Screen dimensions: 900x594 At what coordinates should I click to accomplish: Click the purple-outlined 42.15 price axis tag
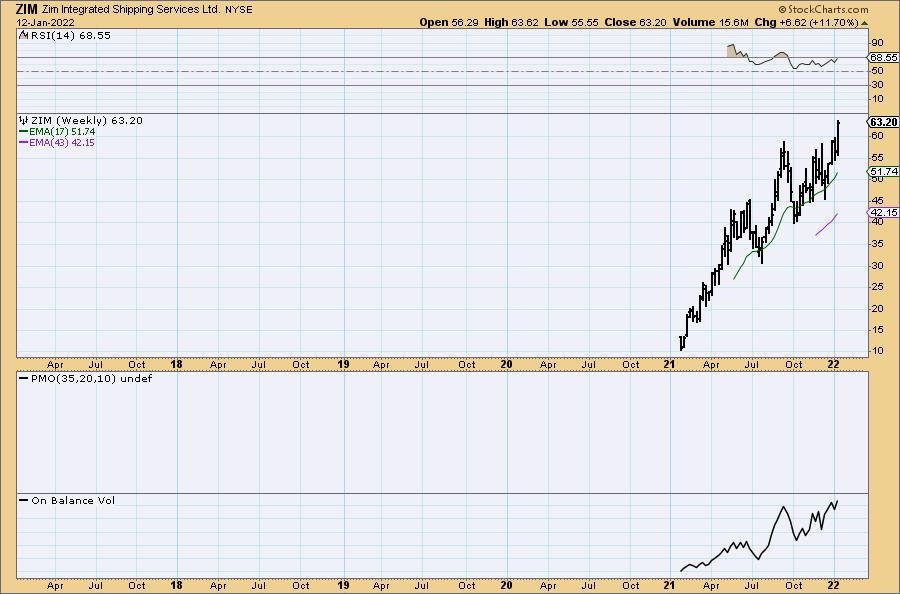click(883, 212)
